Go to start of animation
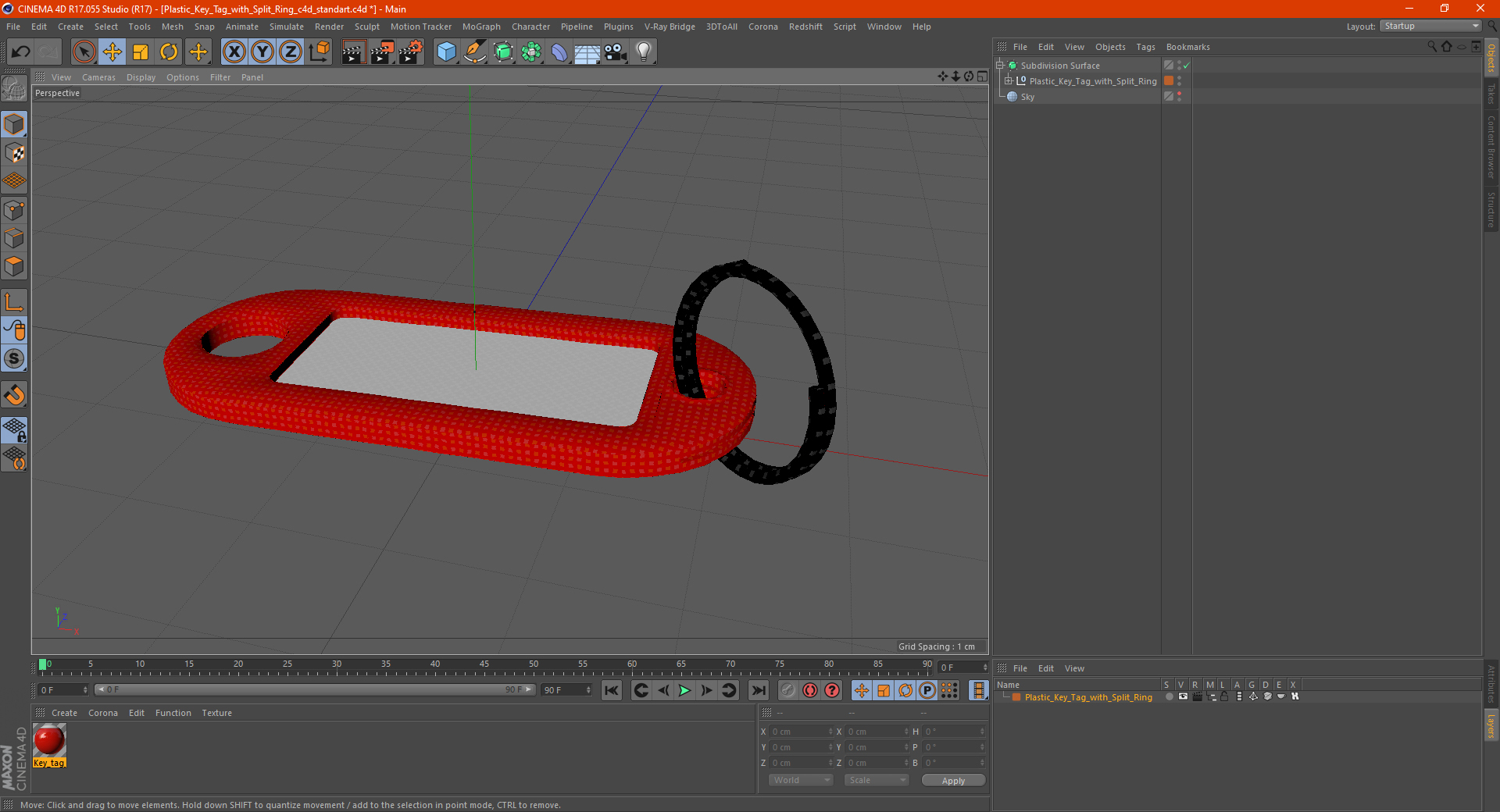The width and height of the screenshot is (1500, 812). pos(612,690)
